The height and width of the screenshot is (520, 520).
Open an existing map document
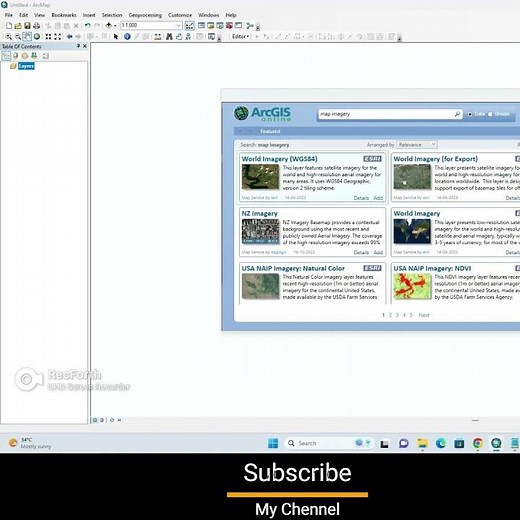18,26
